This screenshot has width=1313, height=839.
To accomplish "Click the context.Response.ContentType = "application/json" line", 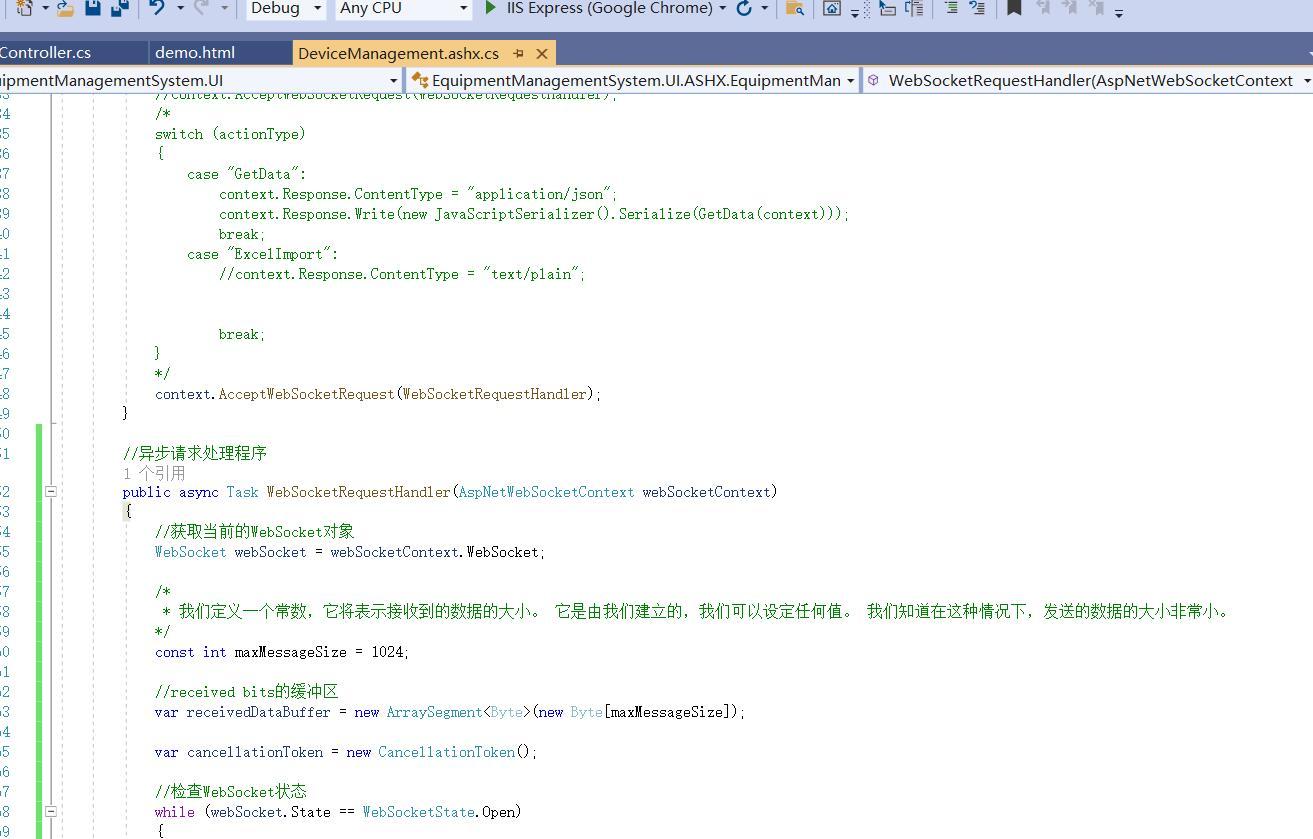I will pos(418,193).
